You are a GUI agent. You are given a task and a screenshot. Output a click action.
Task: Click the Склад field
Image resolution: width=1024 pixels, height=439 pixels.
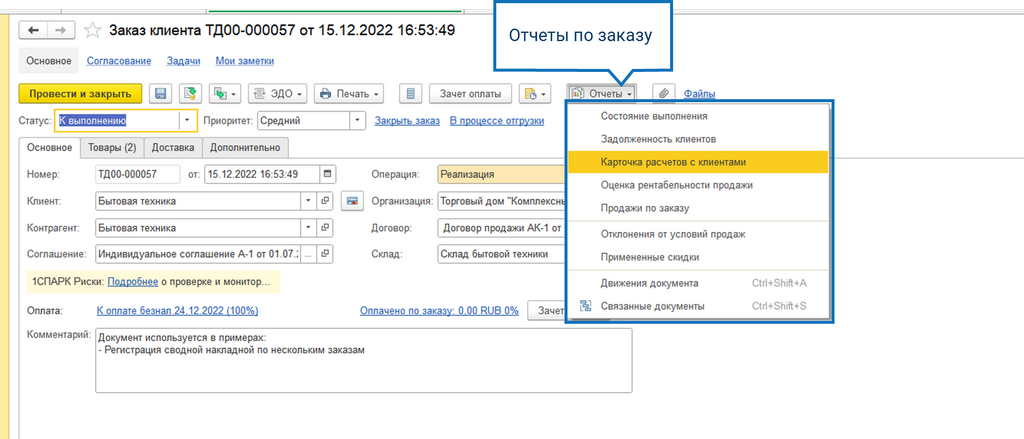[x=502, y=253]
